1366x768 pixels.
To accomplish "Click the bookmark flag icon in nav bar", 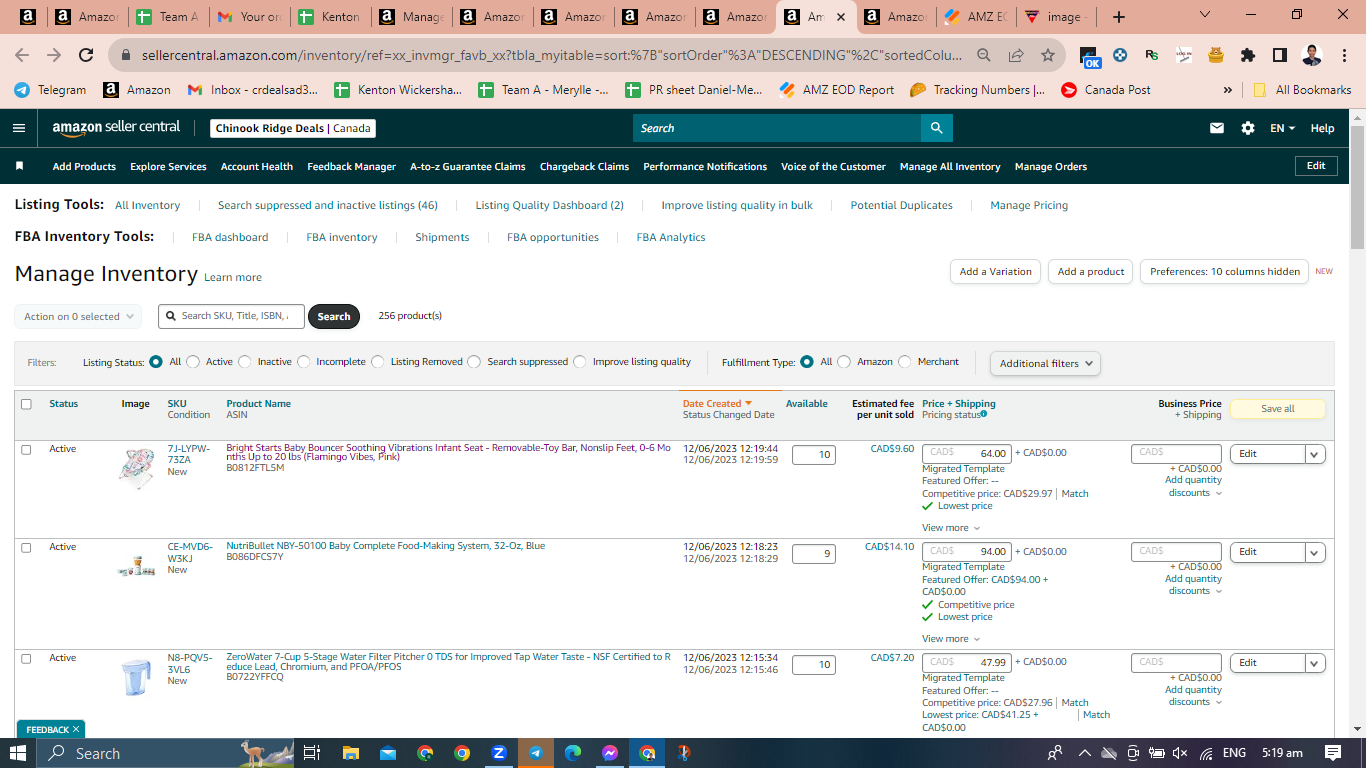I will (19, 166).
